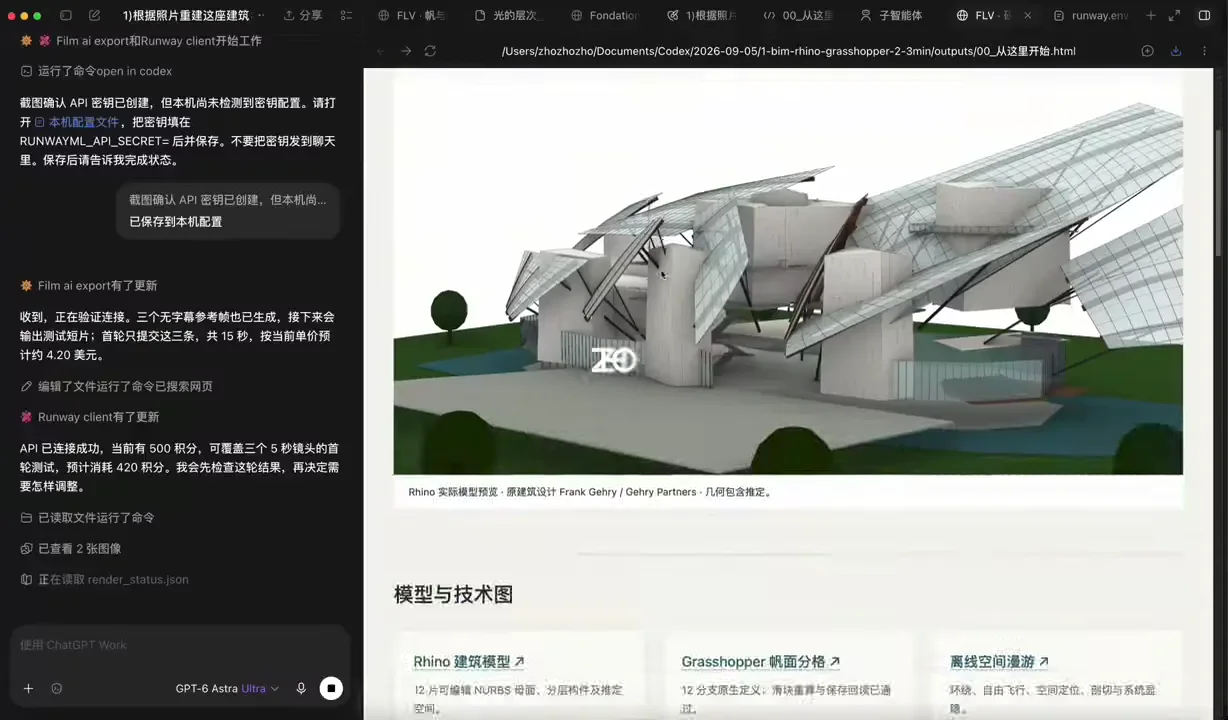Open the 本机配置文件 link
The height and width of the screenshot is (720, 1228).
coord(77,122)
